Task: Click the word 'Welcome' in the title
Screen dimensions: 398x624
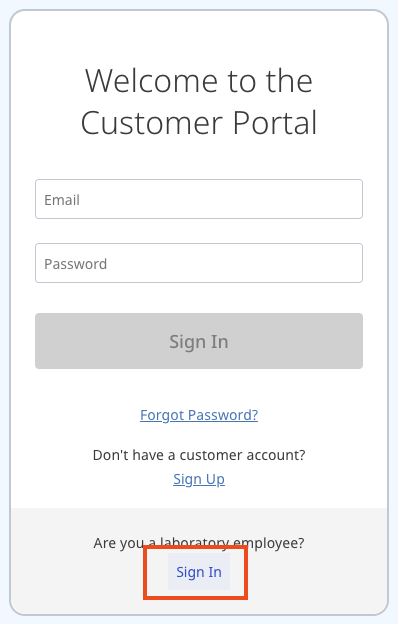Action: pyautogui.click(x=152, y=81)
